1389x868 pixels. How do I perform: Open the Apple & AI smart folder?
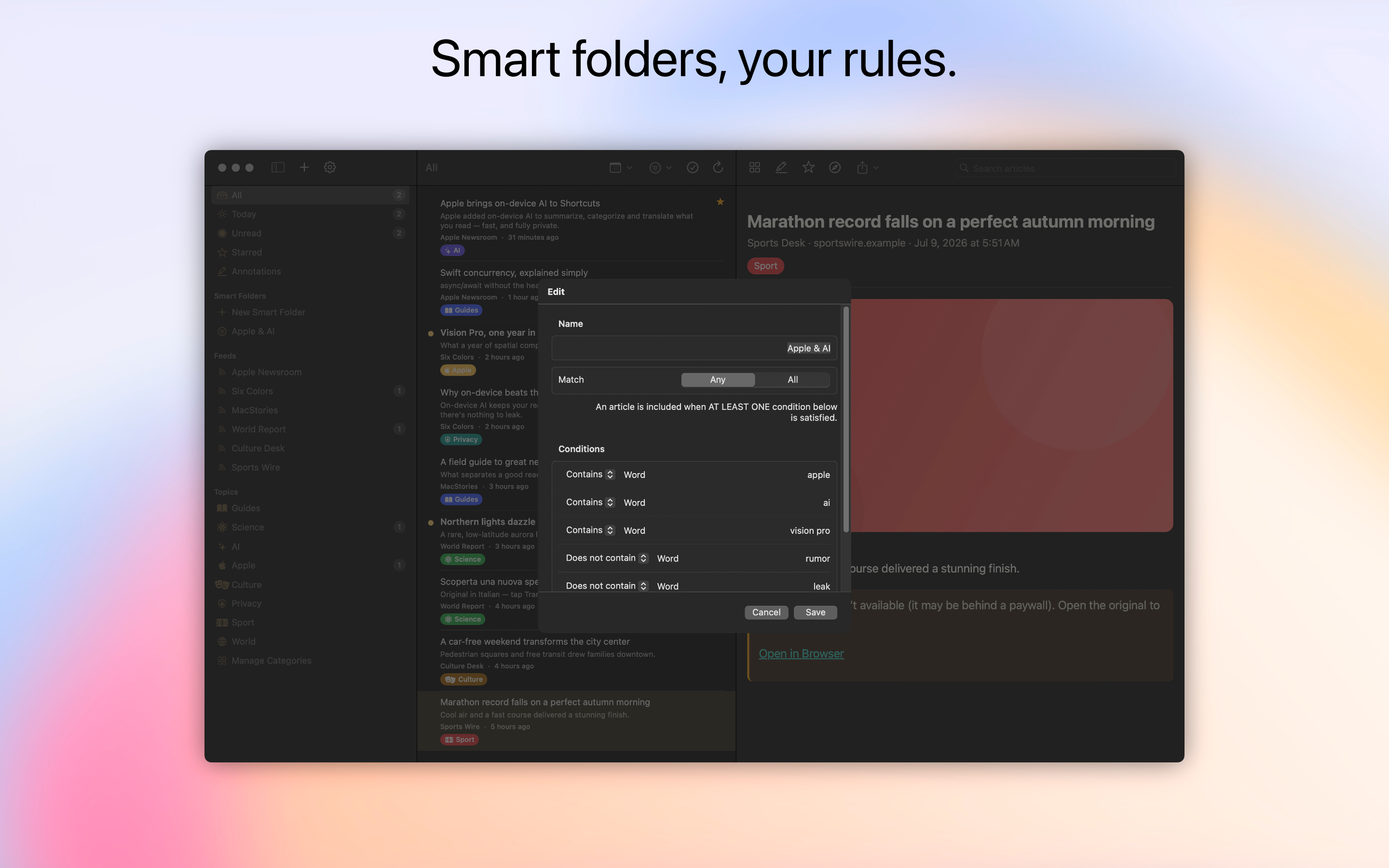click(x=310, y=331)
